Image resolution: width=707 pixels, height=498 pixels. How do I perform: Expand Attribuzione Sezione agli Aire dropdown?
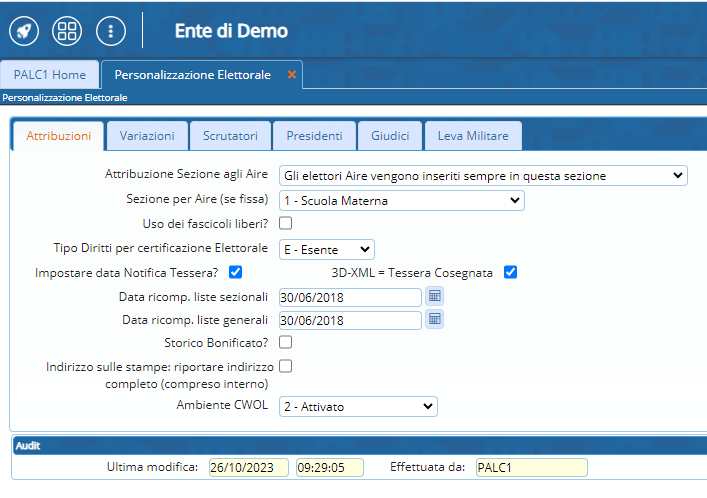point(482,176)
